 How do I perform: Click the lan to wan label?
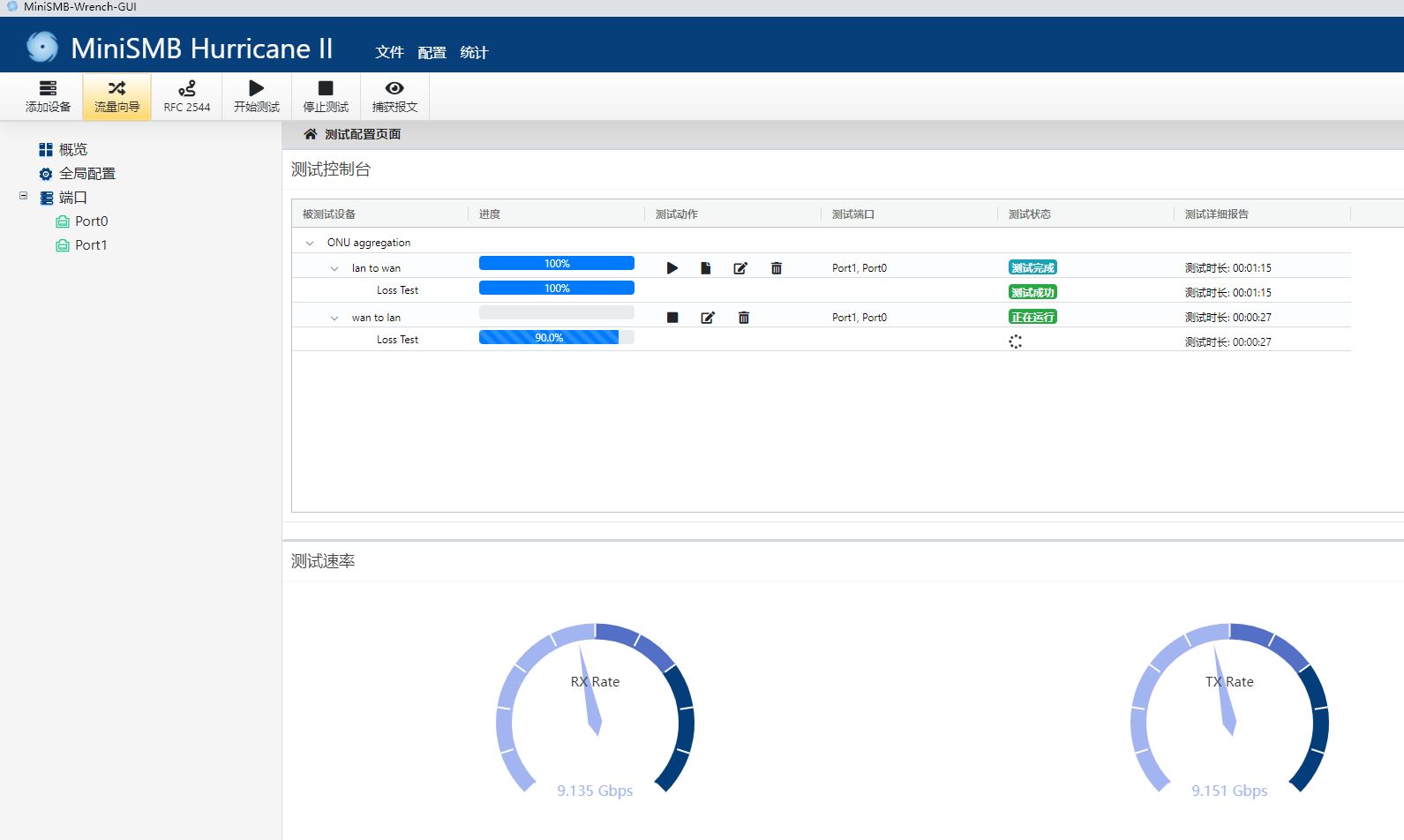click(x=376, y=268)
